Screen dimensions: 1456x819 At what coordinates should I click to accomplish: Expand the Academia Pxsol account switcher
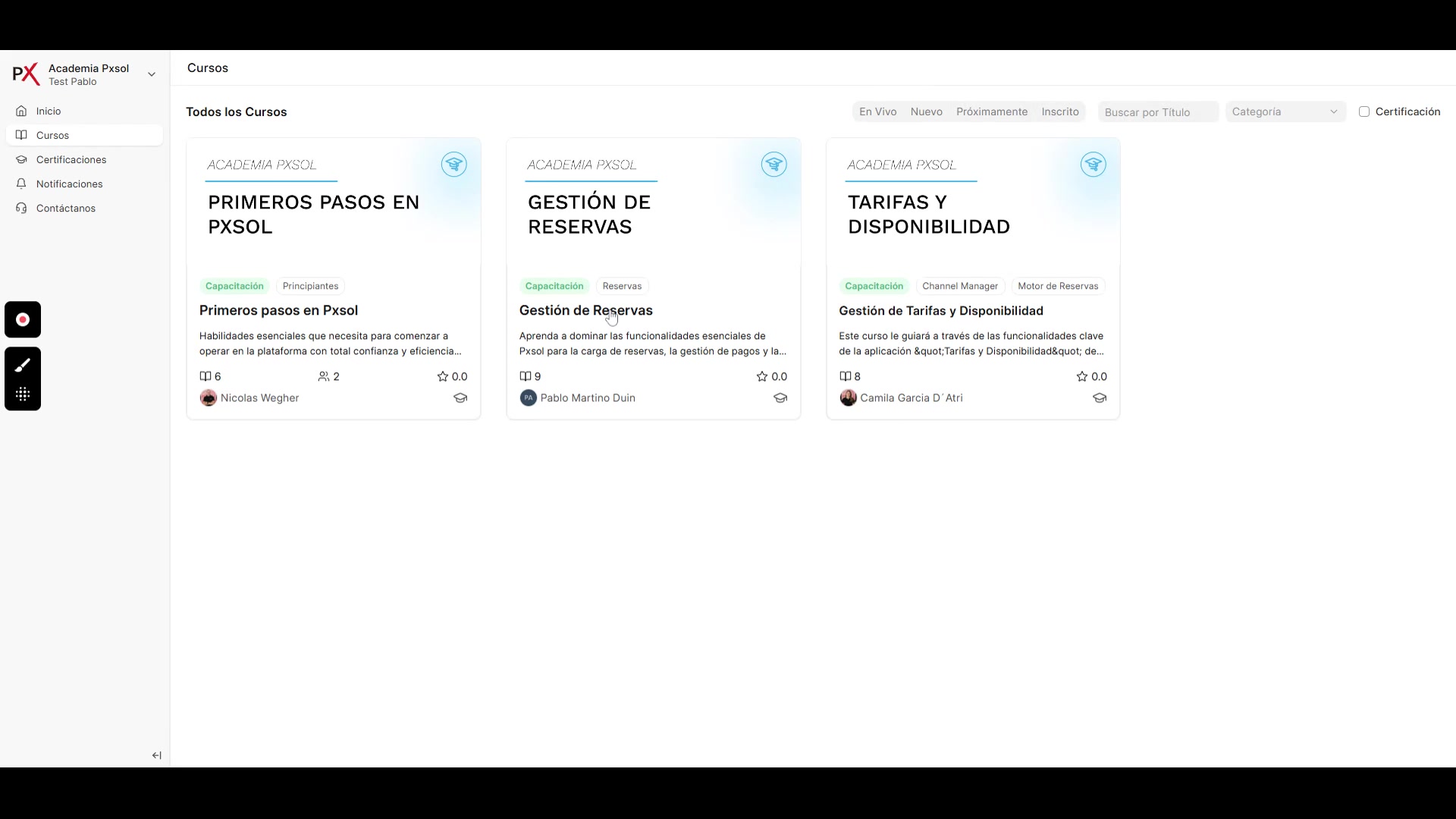(x=152, y=74)
